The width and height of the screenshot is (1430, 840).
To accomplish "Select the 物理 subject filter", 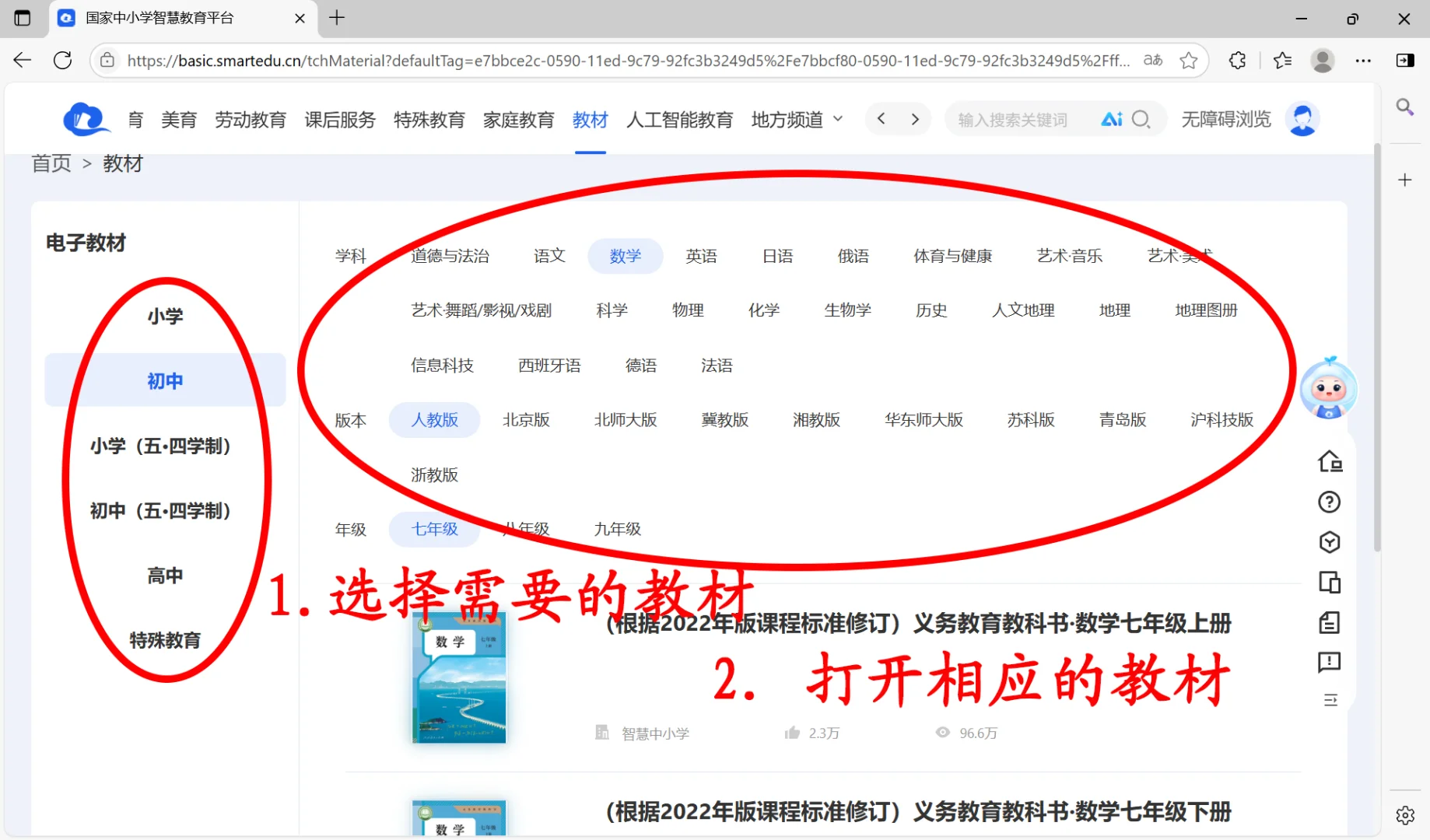I will (x=688, y=310).
